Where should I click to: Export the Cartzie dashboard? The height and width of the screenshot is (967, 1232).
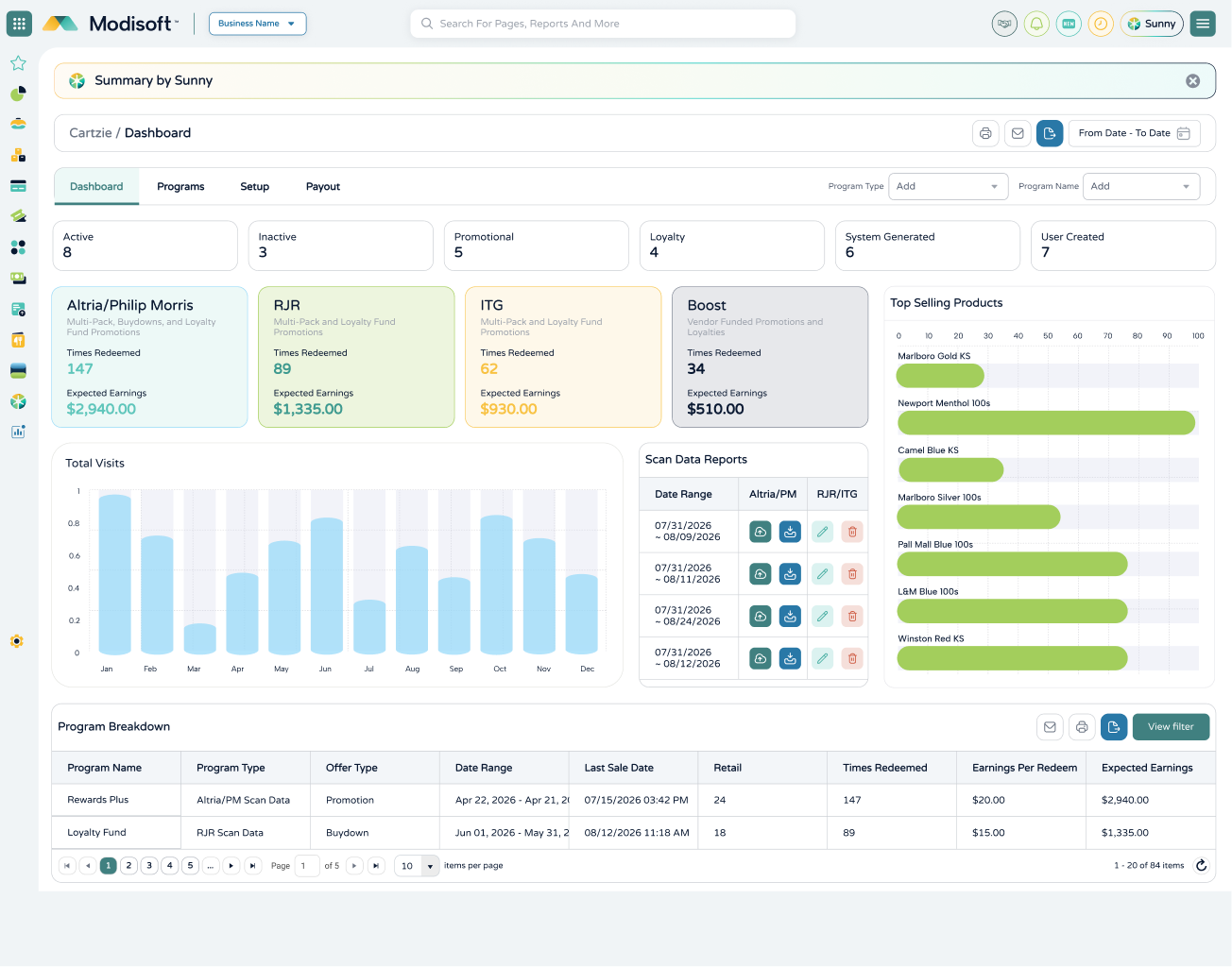(x=1050, y=133)
